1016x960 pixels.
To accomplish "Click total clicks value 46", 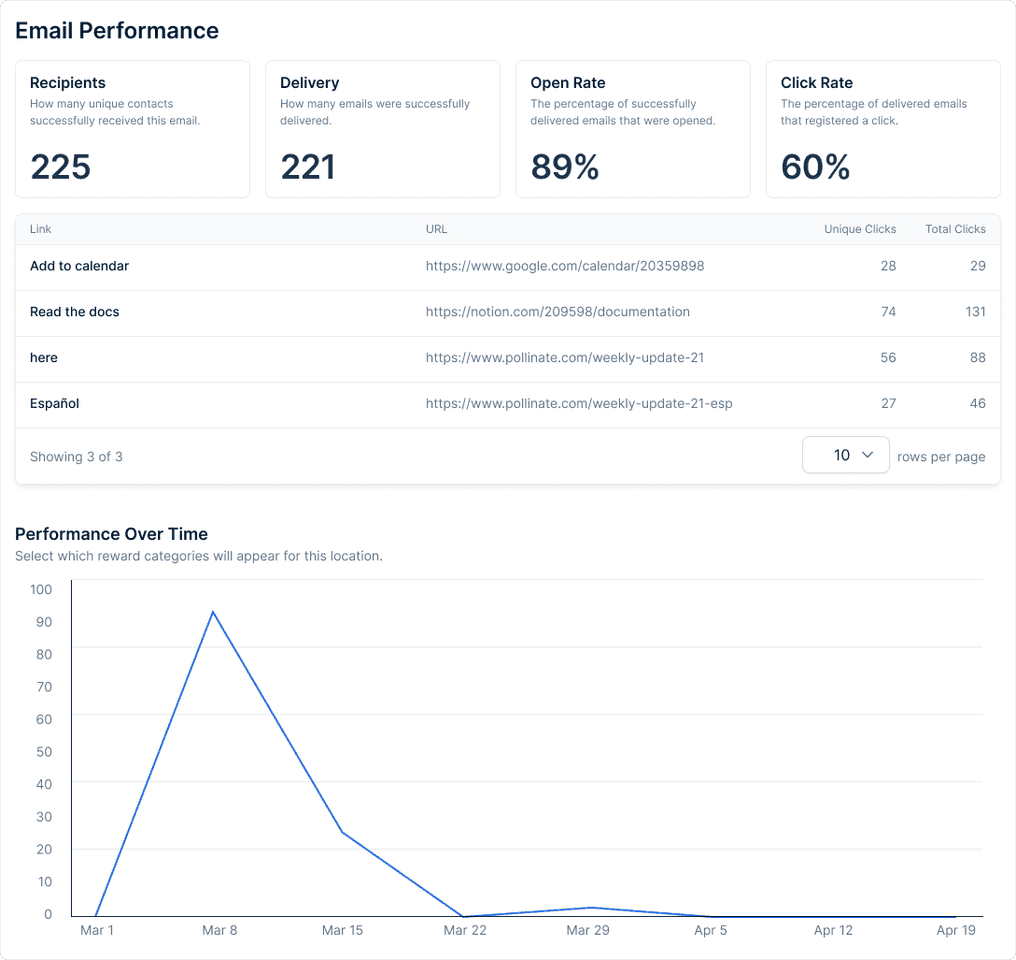I will 978,404.
